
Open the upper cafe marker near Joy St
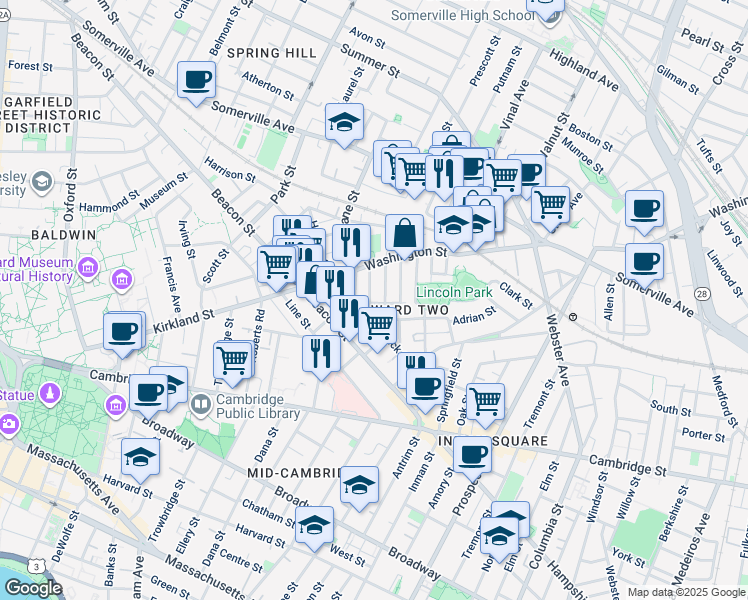[x=644, y=211]
